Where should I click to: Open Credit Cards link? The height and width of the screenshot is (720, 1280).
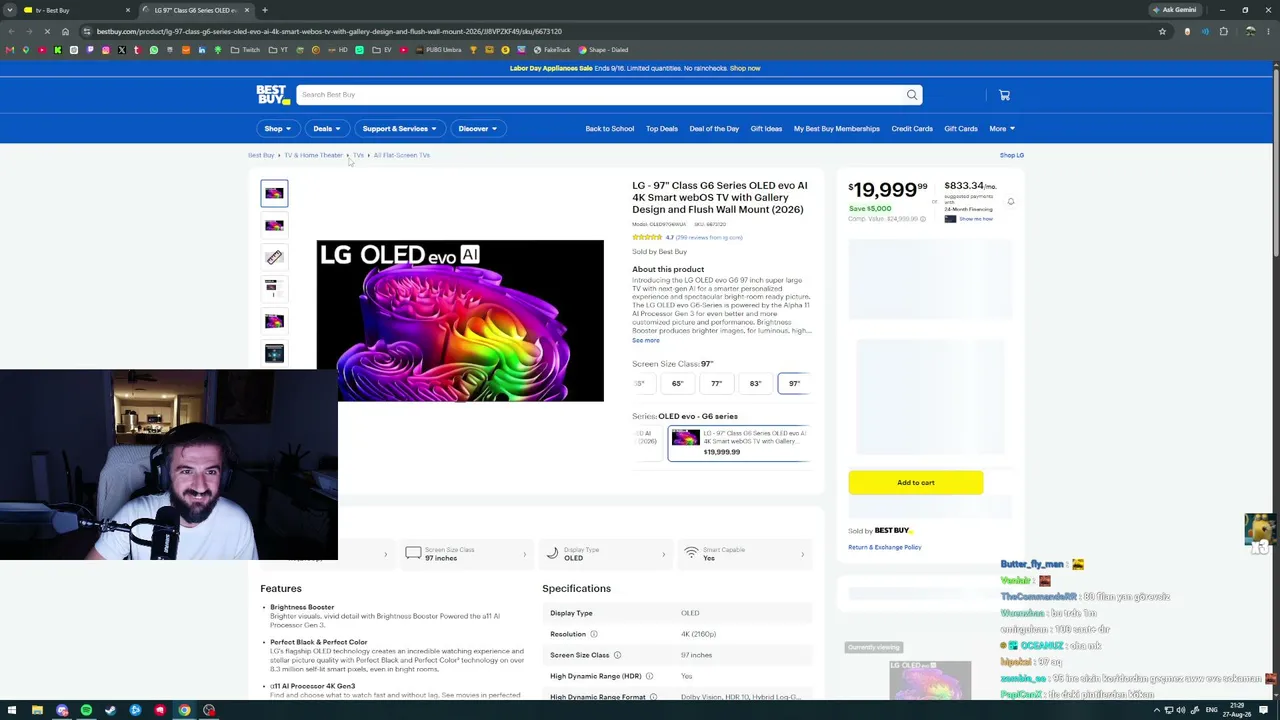[912, 129]
